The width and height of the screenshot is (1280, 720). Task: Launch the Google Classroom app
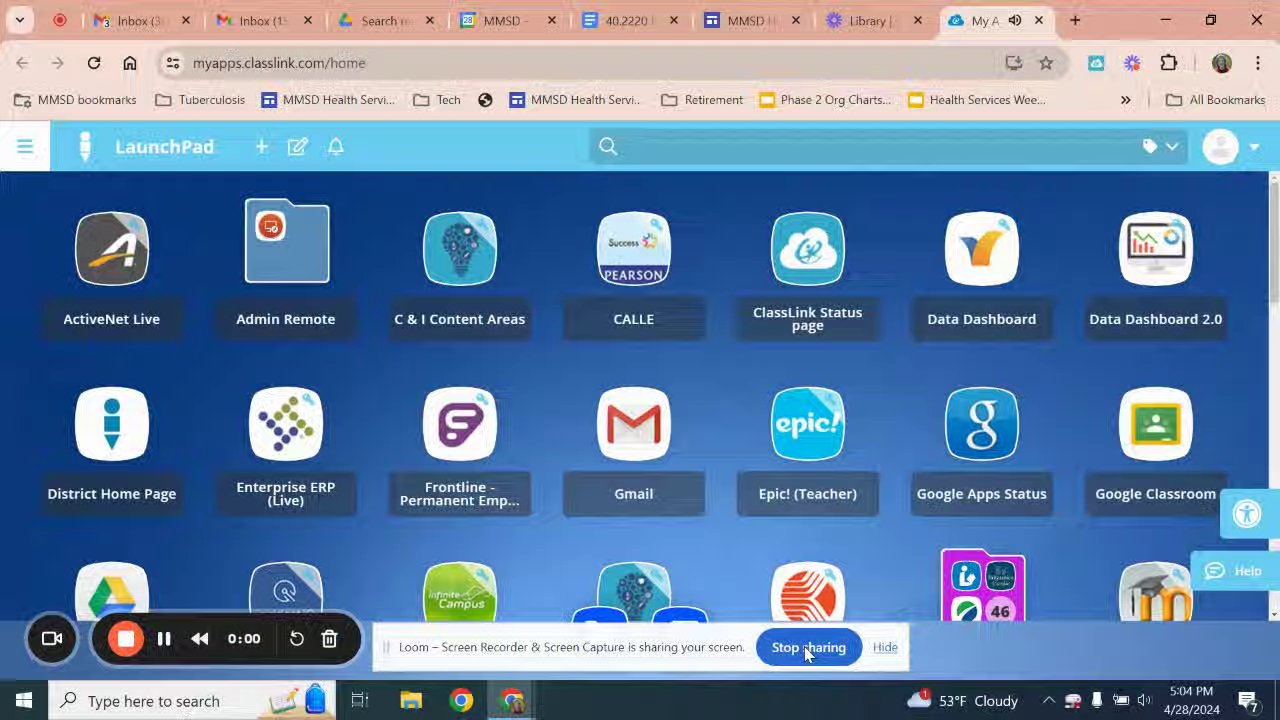(1155, 424)
